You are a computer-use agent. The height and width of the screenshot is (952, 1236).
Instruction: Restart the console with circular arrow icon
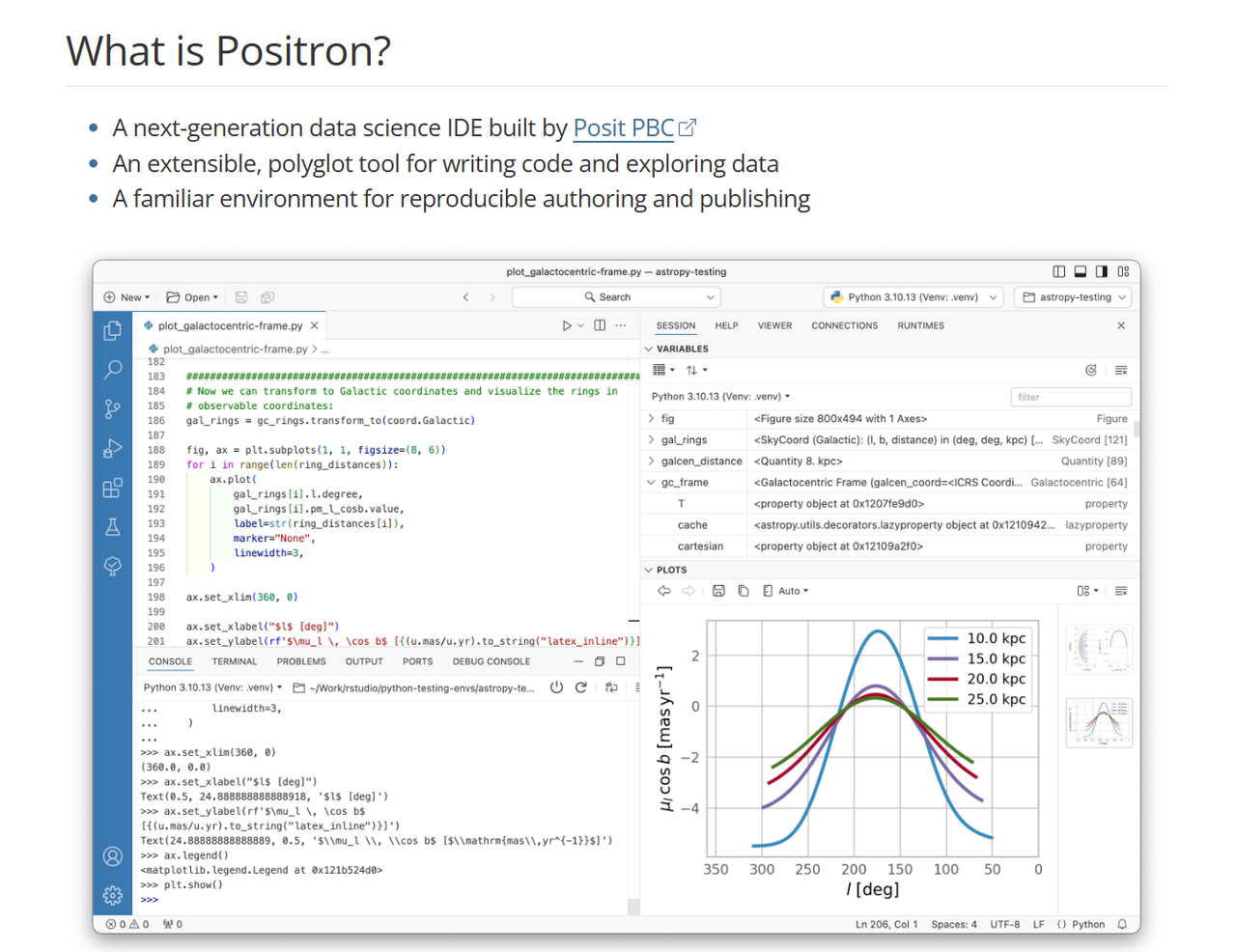pos(581,687)
